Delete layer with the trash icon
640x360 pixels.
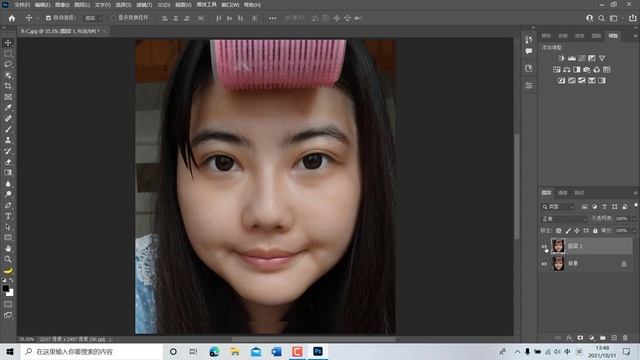(625, 338)
